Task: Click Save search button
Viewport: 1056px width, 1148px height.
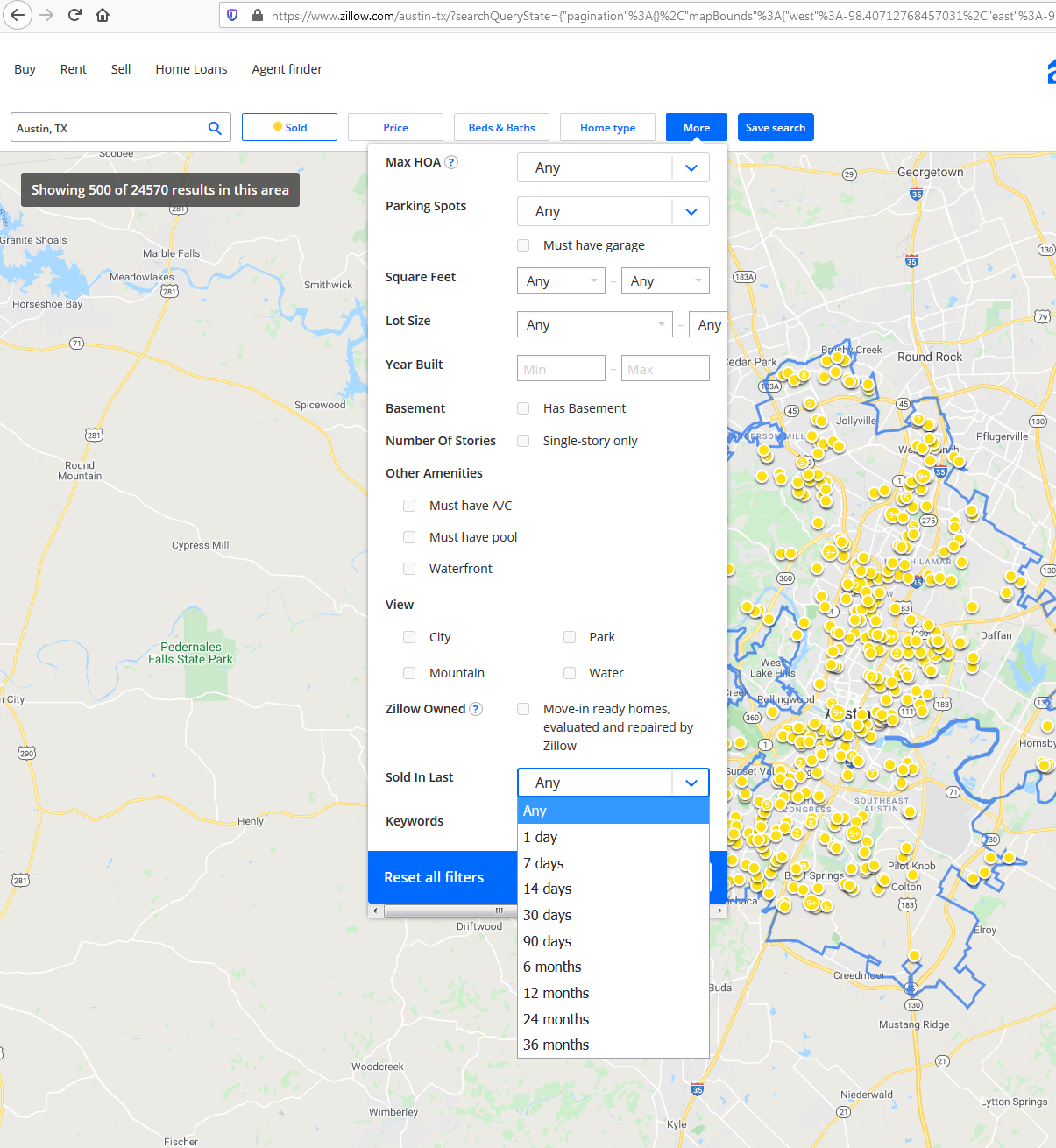Action: pos(776,127)
